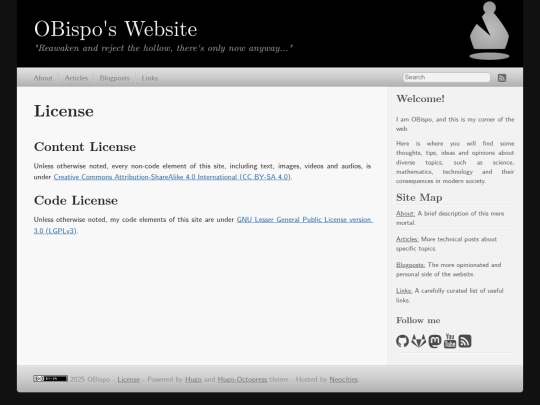The image size is (540, 405).
Task: Open the License link in footer
Action: tap(128, 380)
